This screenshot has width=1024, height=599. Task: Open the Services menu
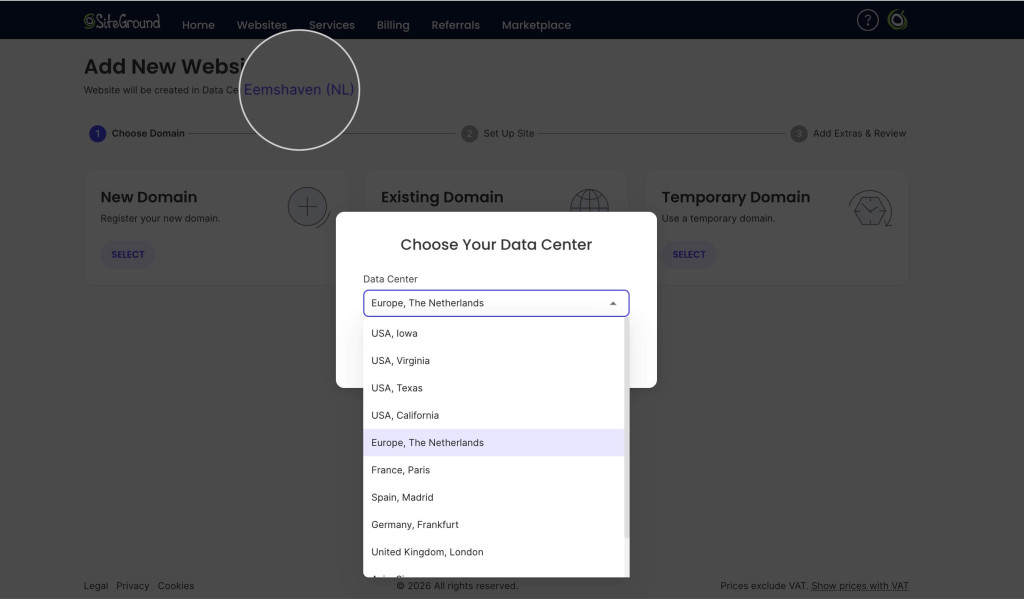click(x=332, y=25)
